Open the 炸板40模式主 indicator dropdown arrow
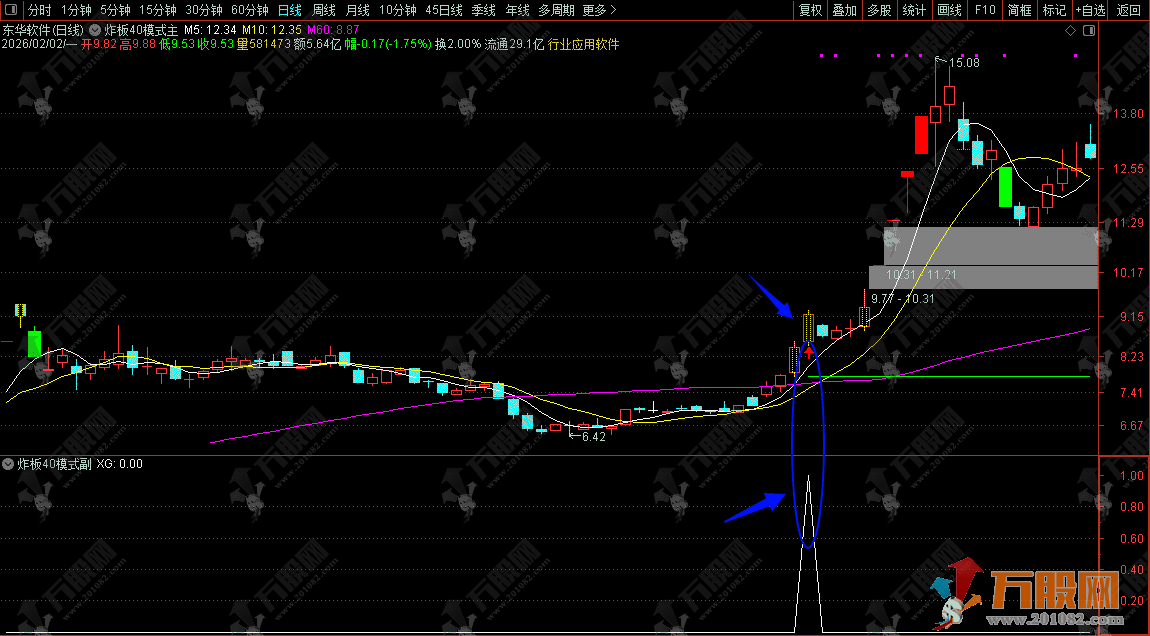The height and width of the screenshot is (636, 1150). tap(95, 30)
